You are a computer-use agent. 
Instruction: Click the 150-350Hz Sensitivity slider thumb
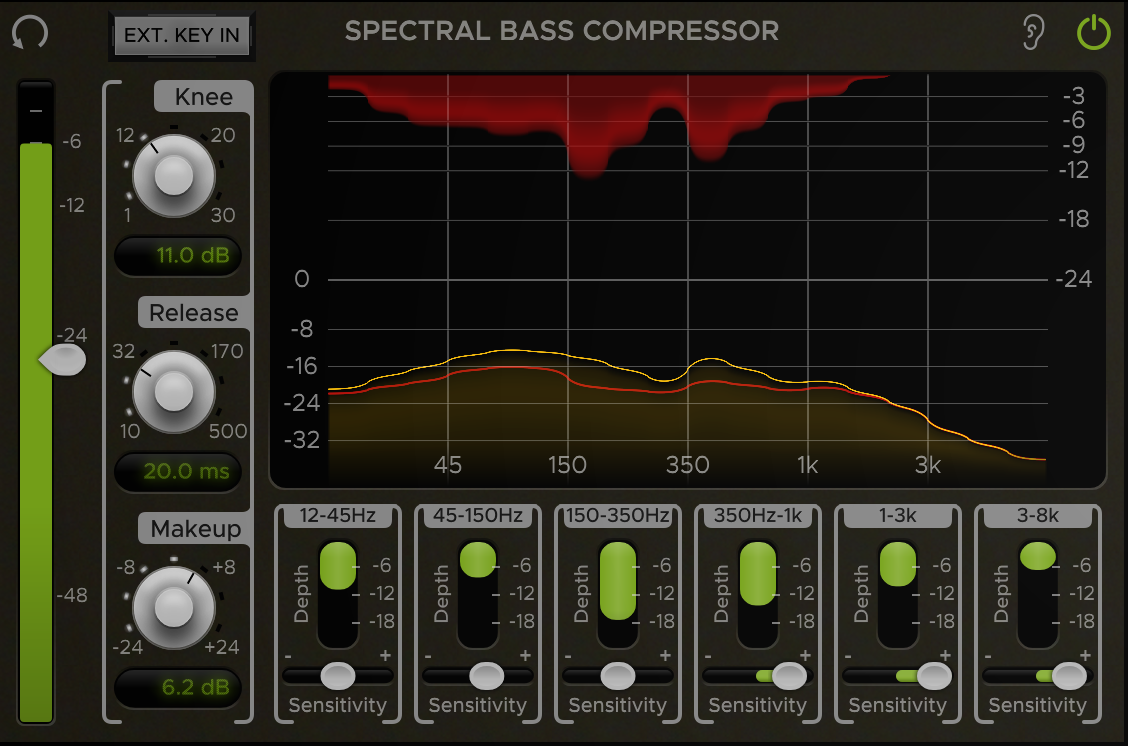(x=617, y=676)
